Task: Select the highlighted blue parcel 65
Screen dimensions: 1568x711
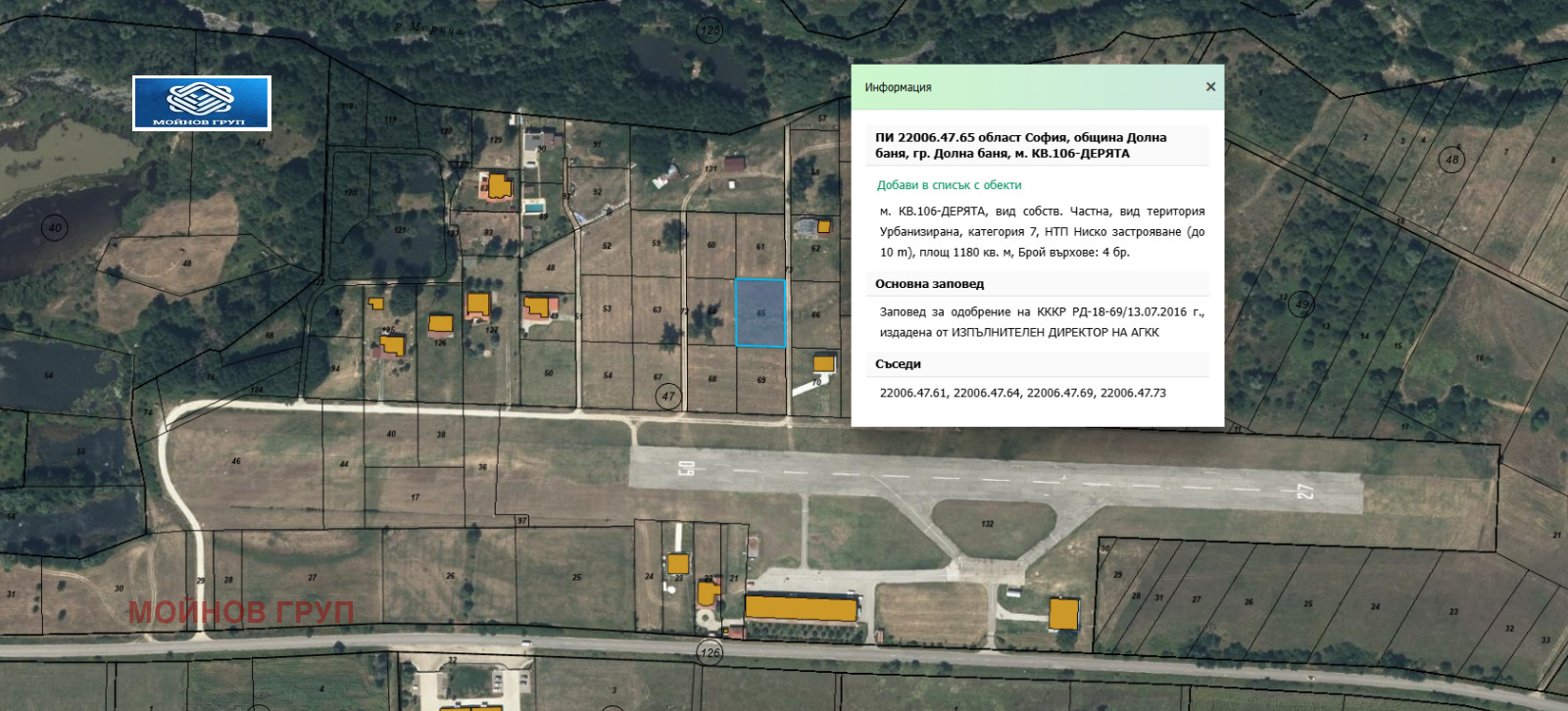Action: [760, 312]
